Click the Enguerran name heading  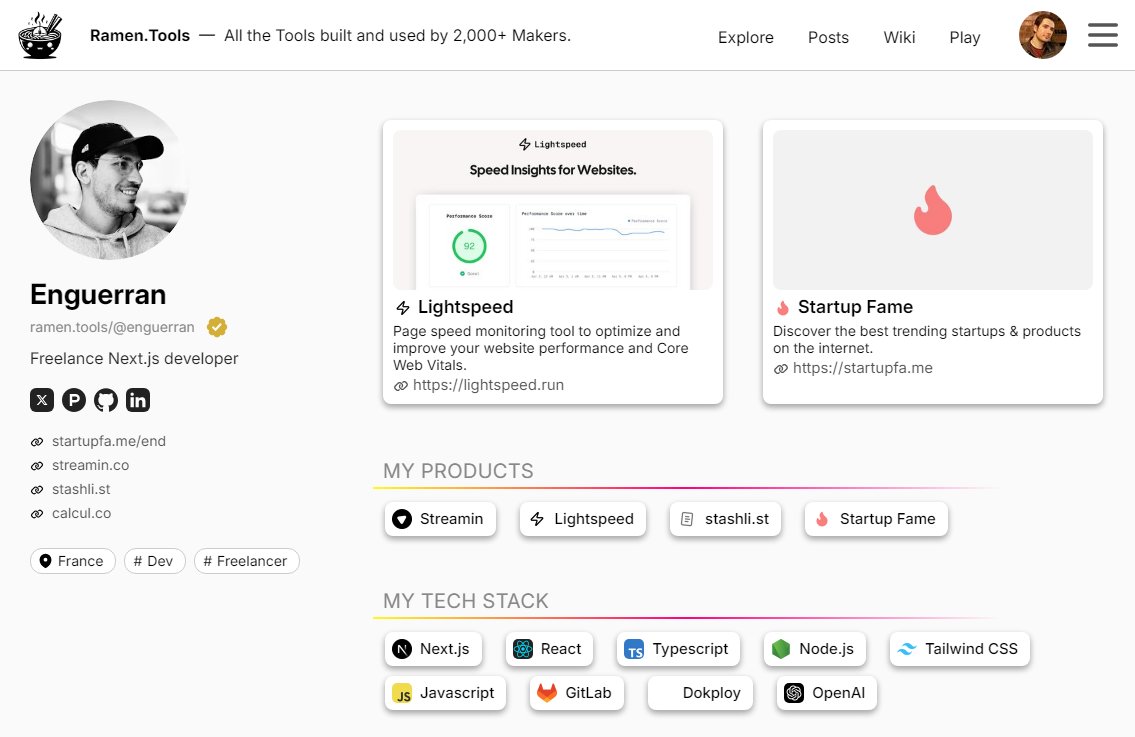click(x=98, y=295)
